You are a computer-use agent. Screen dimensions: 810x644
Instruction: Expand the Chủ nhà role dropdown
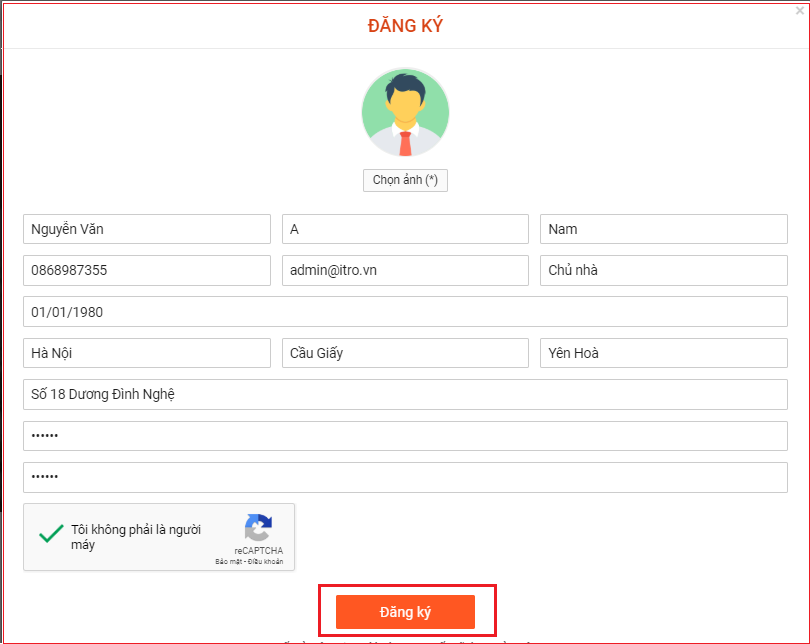663,270
